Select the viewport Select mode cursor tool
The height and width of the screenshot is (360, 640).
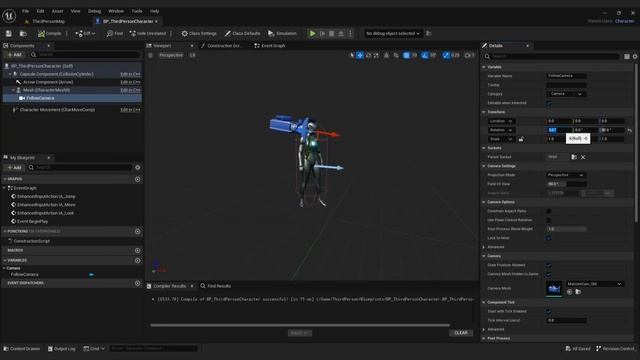(352, 55)
